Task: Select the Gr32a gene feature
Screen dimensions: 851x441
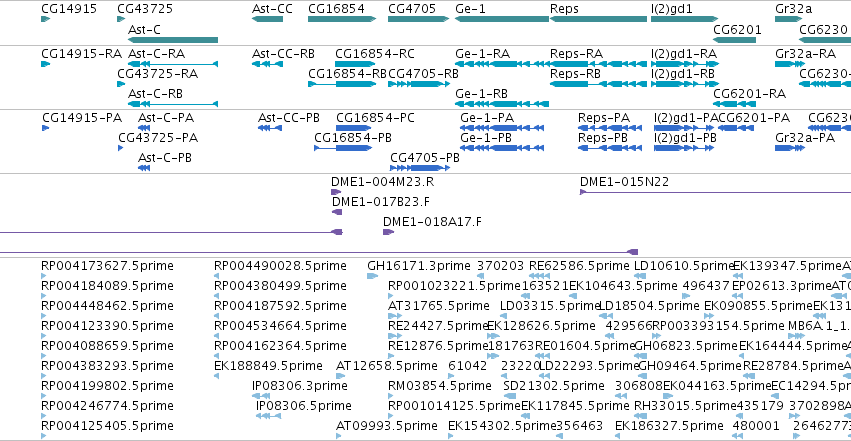Action: pyautogui.click(x=789, y=19)
